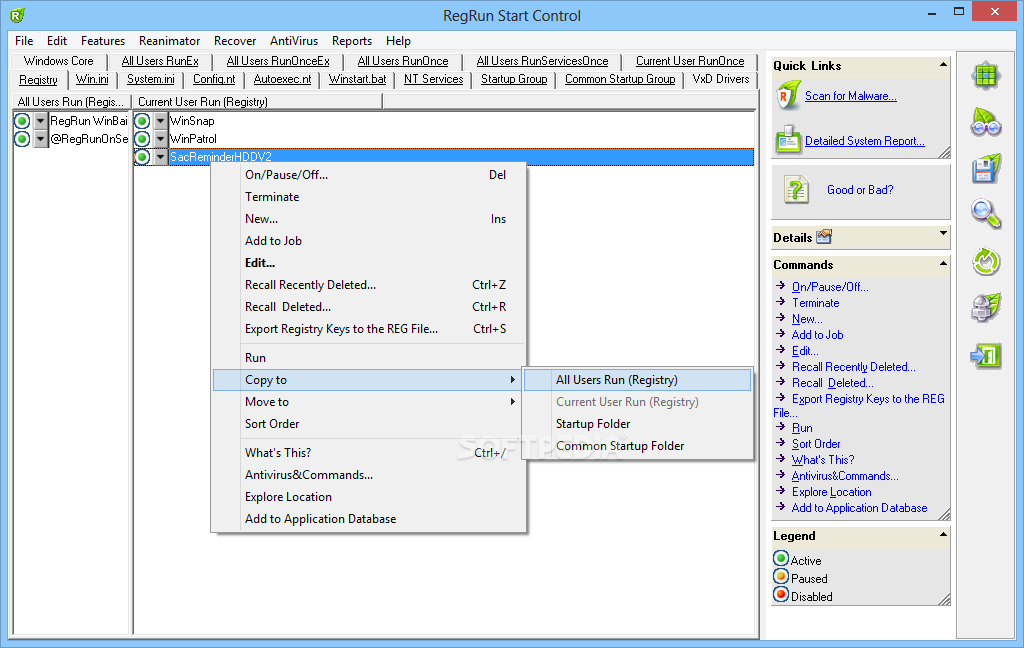The height and width of the screenshot is (648, 1024).
Task: Click the glasses with leaf icon
Action: point(985,122)
